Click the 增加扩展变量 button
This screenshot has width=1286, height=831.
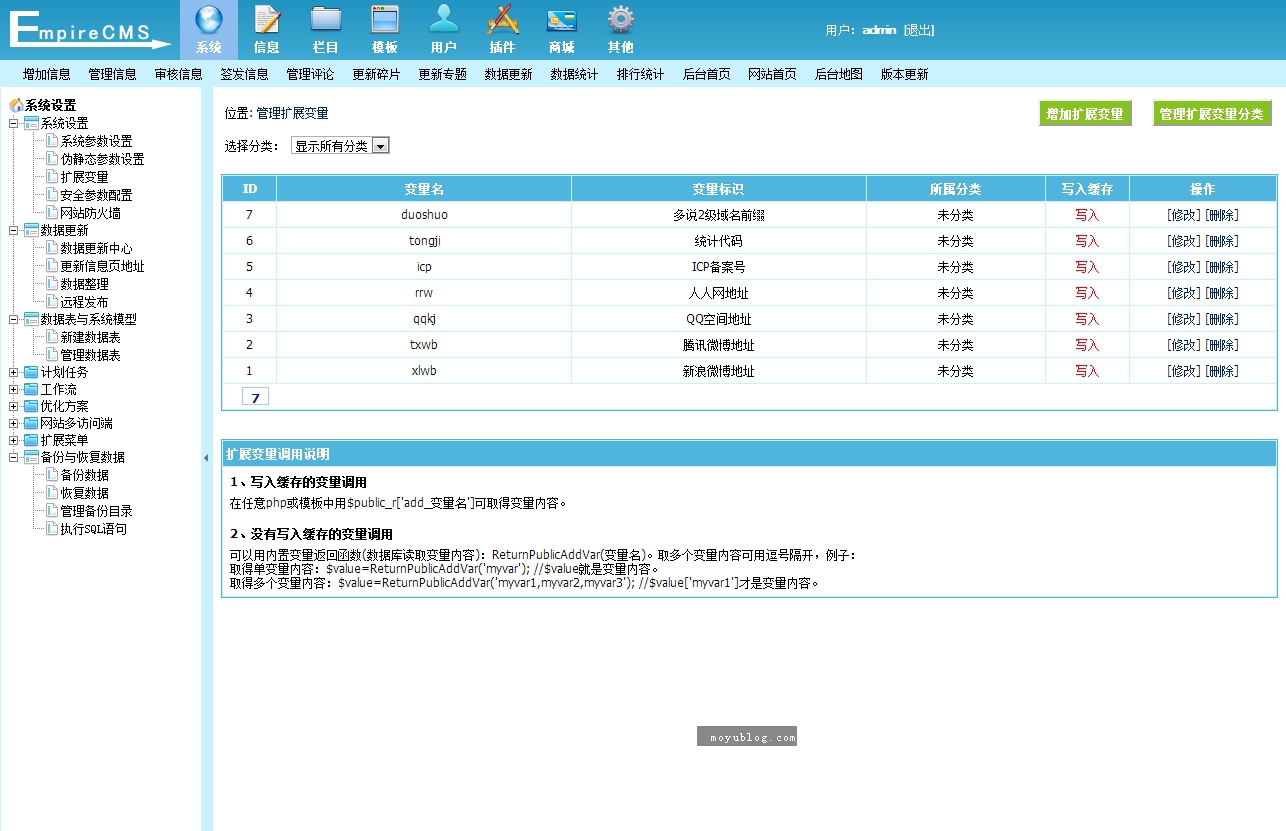coord(1085,114)
